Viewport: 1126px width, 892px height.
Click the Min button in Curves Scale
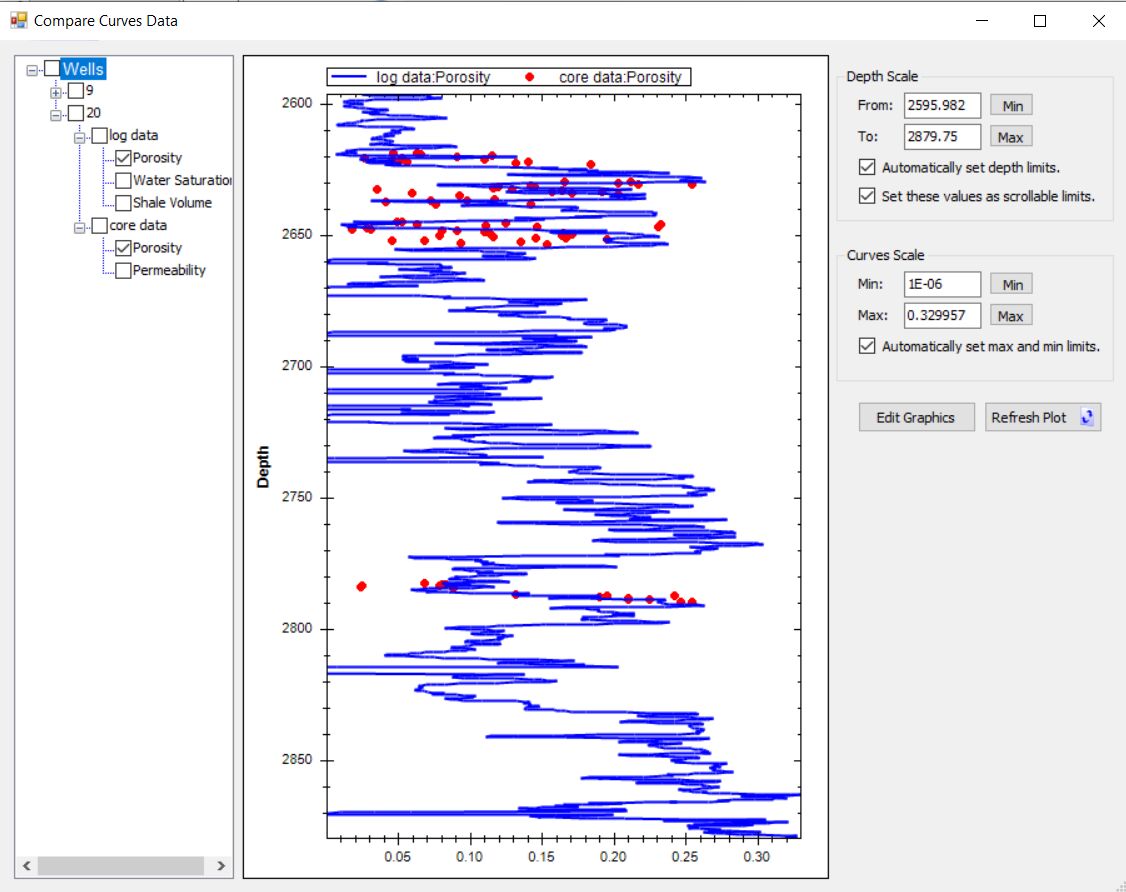tap(1012, 285)
